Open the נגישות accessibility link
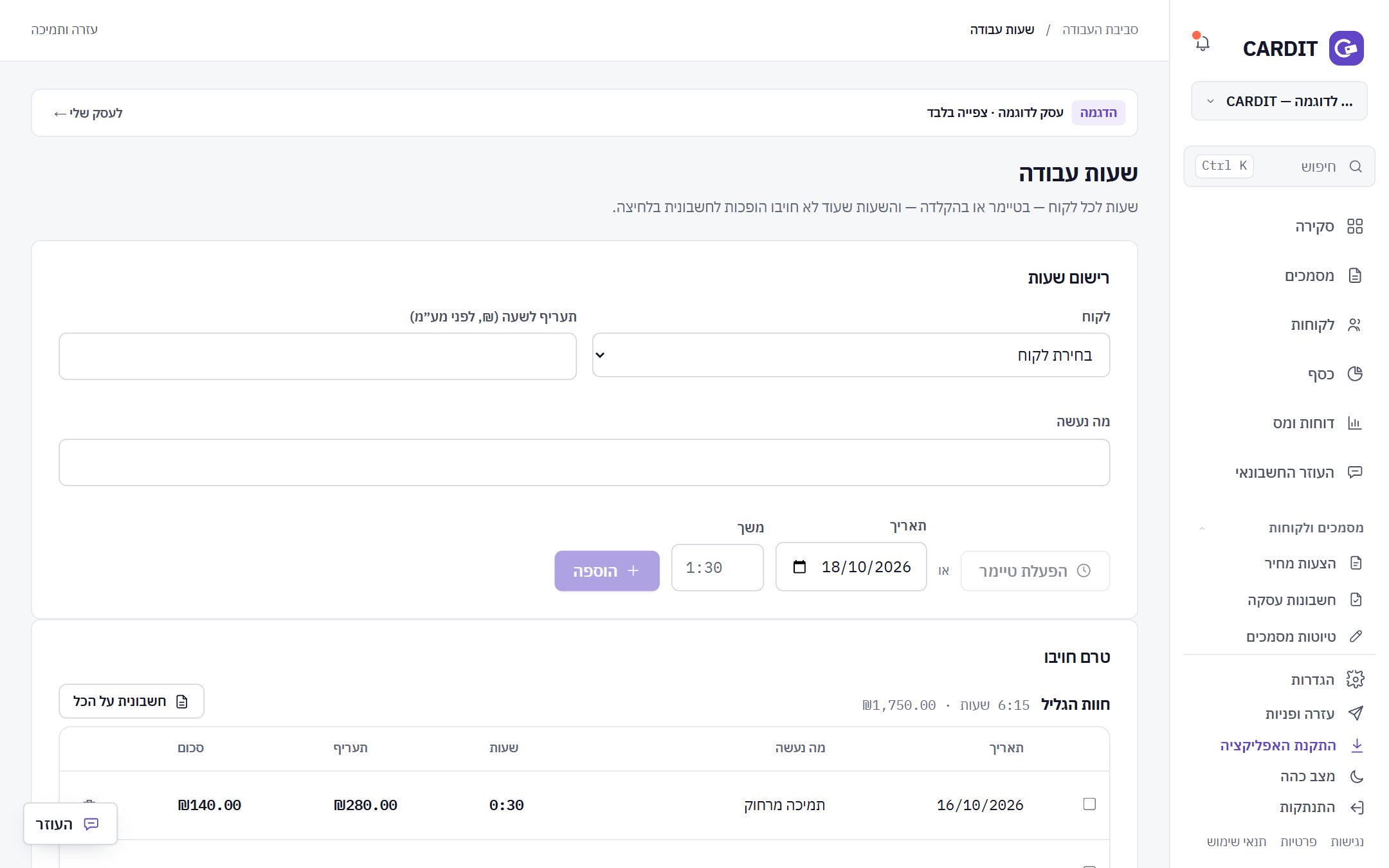 click(1347, 842)
